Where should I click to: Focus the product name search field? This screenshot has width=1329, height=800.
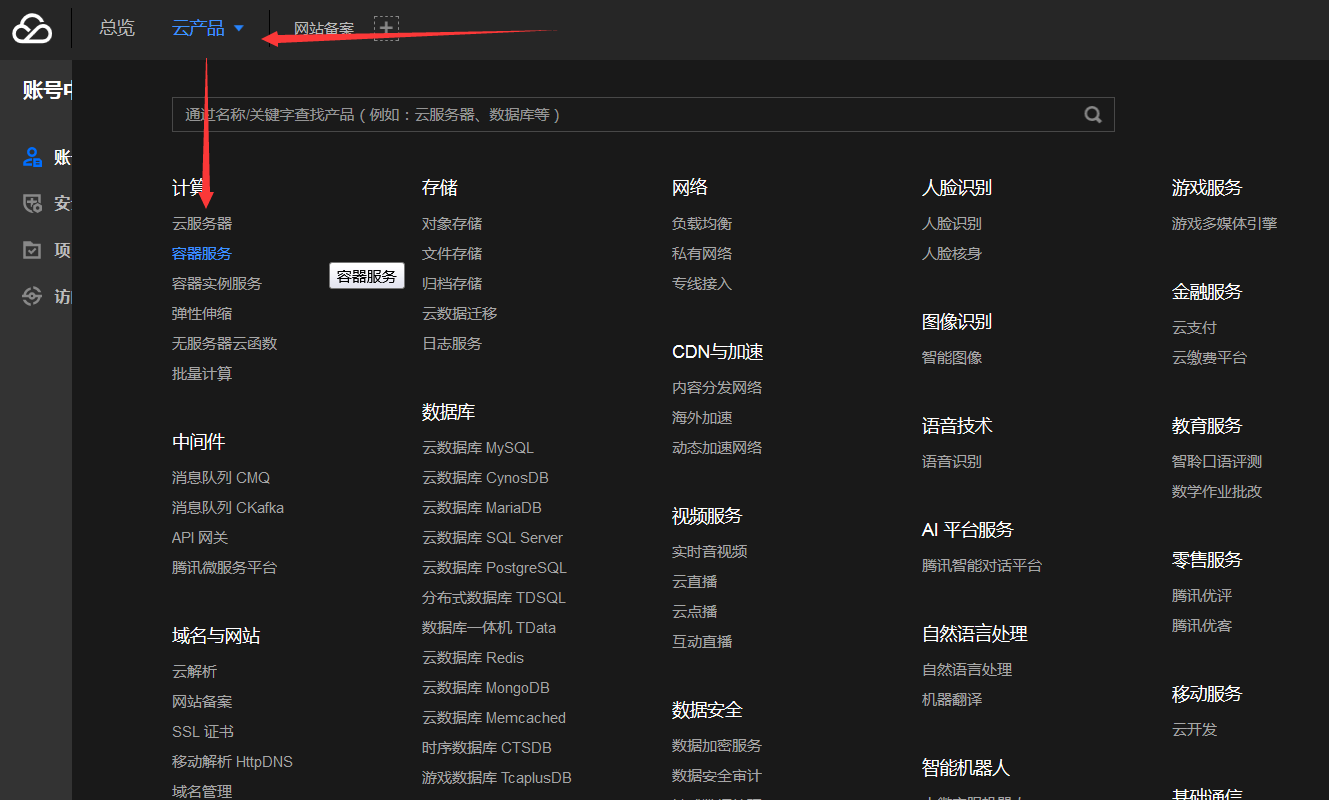[643, 114]
